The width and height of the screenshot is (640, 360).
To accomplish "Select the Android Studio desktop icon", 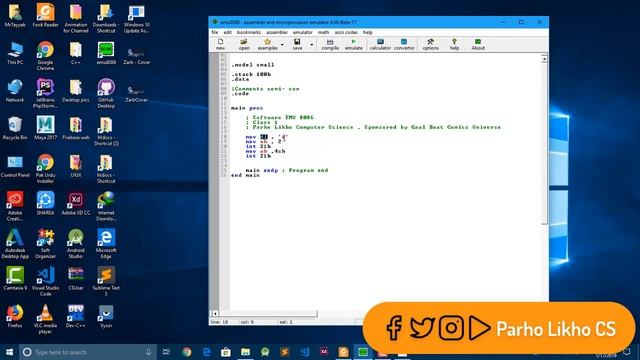I will coord(76,244).
